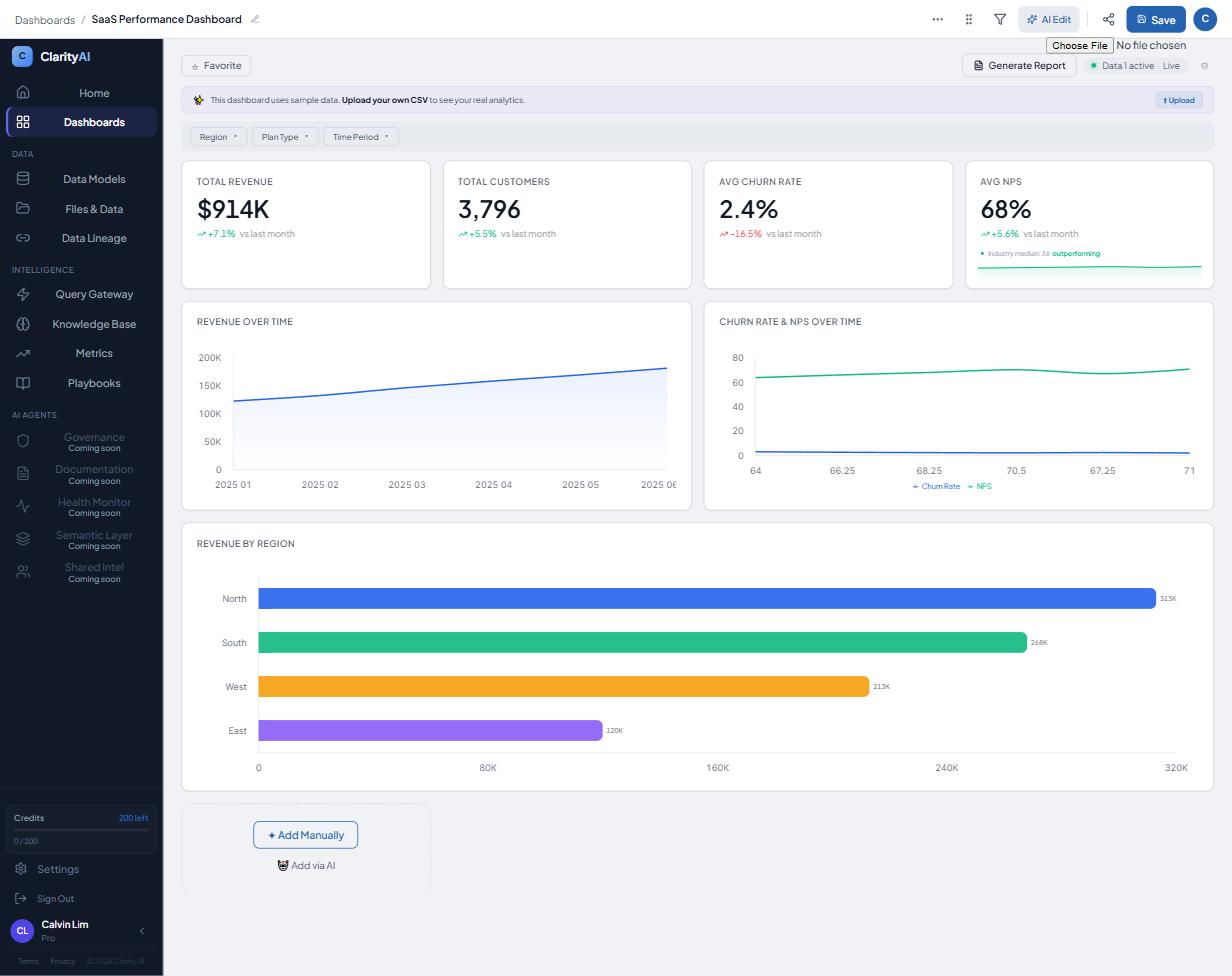Expand the Region filter dropdown
1232x976 pixels.
(218, 137)
